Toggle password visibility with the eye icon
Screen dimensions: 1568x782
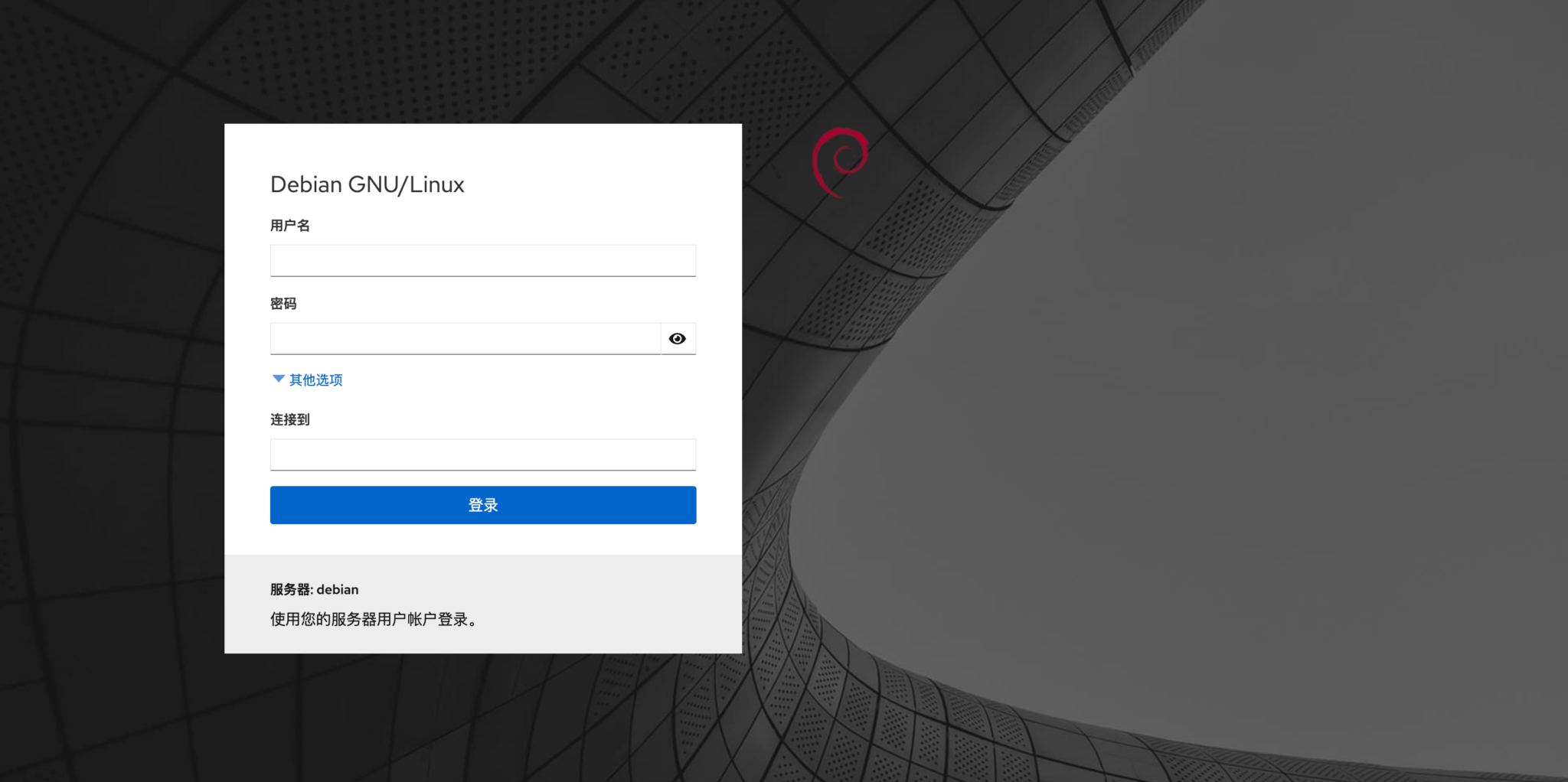[677, 338]
